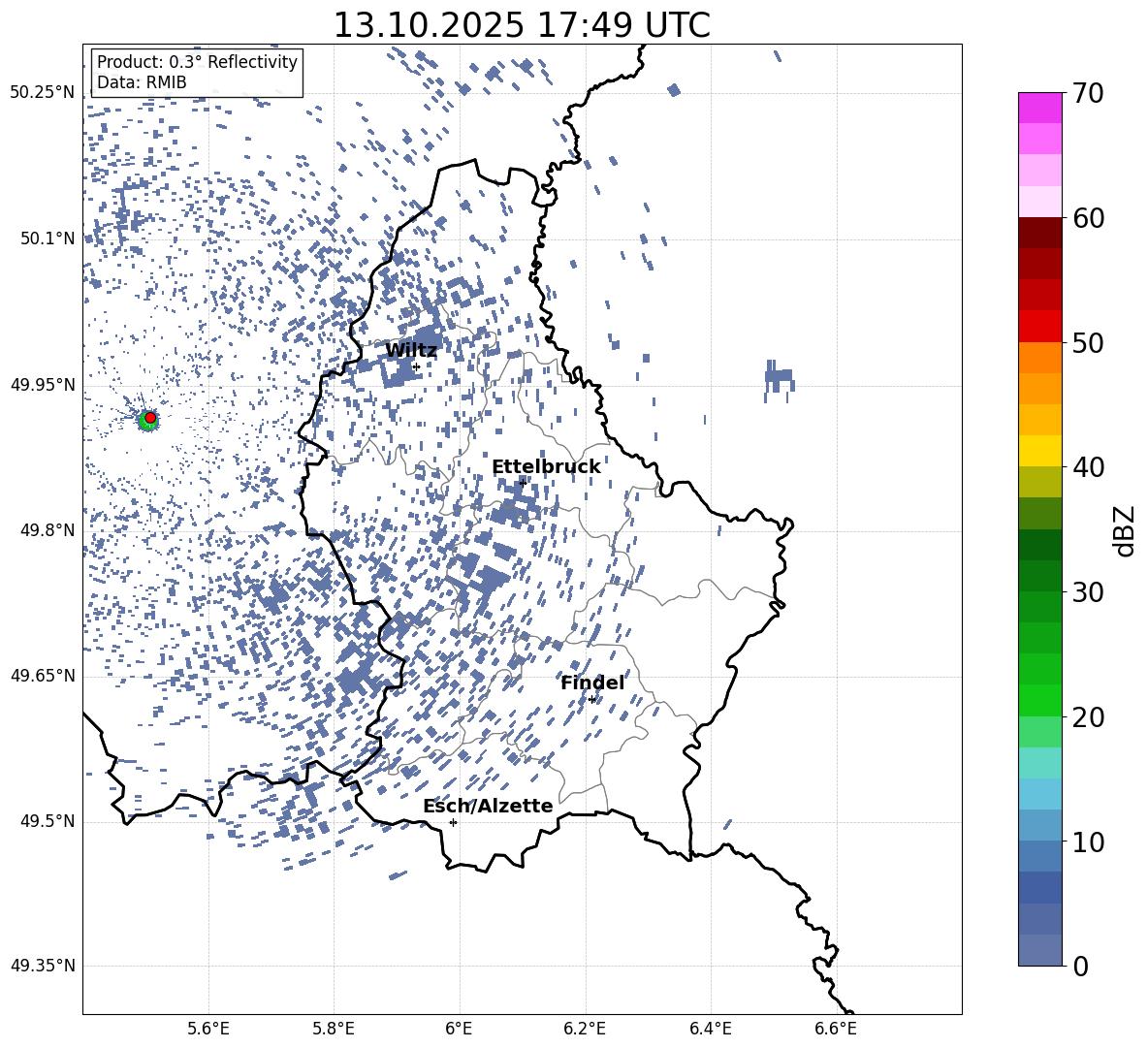
Task: Click the title '13.10.2025 17:49 UTC'
Action: [x=522, y=25]
